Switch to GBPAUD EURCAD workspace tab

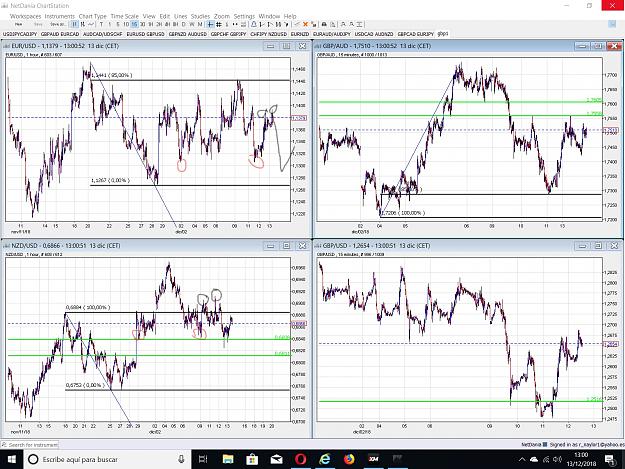click(x=60, y=34)
